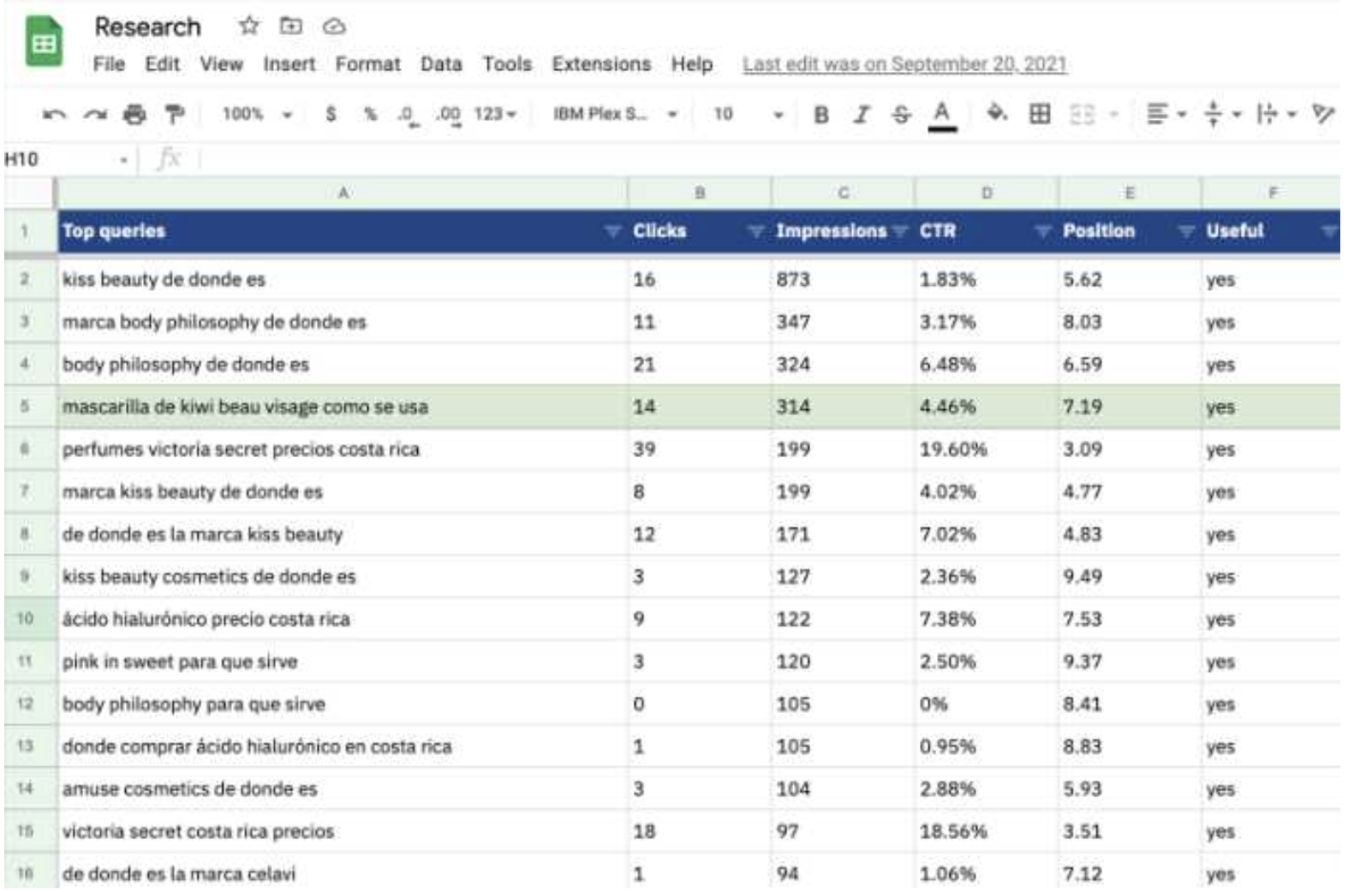This screenshot has width=1372, height=892.
Task: Click the Print icon
Action: click(135, 113)
